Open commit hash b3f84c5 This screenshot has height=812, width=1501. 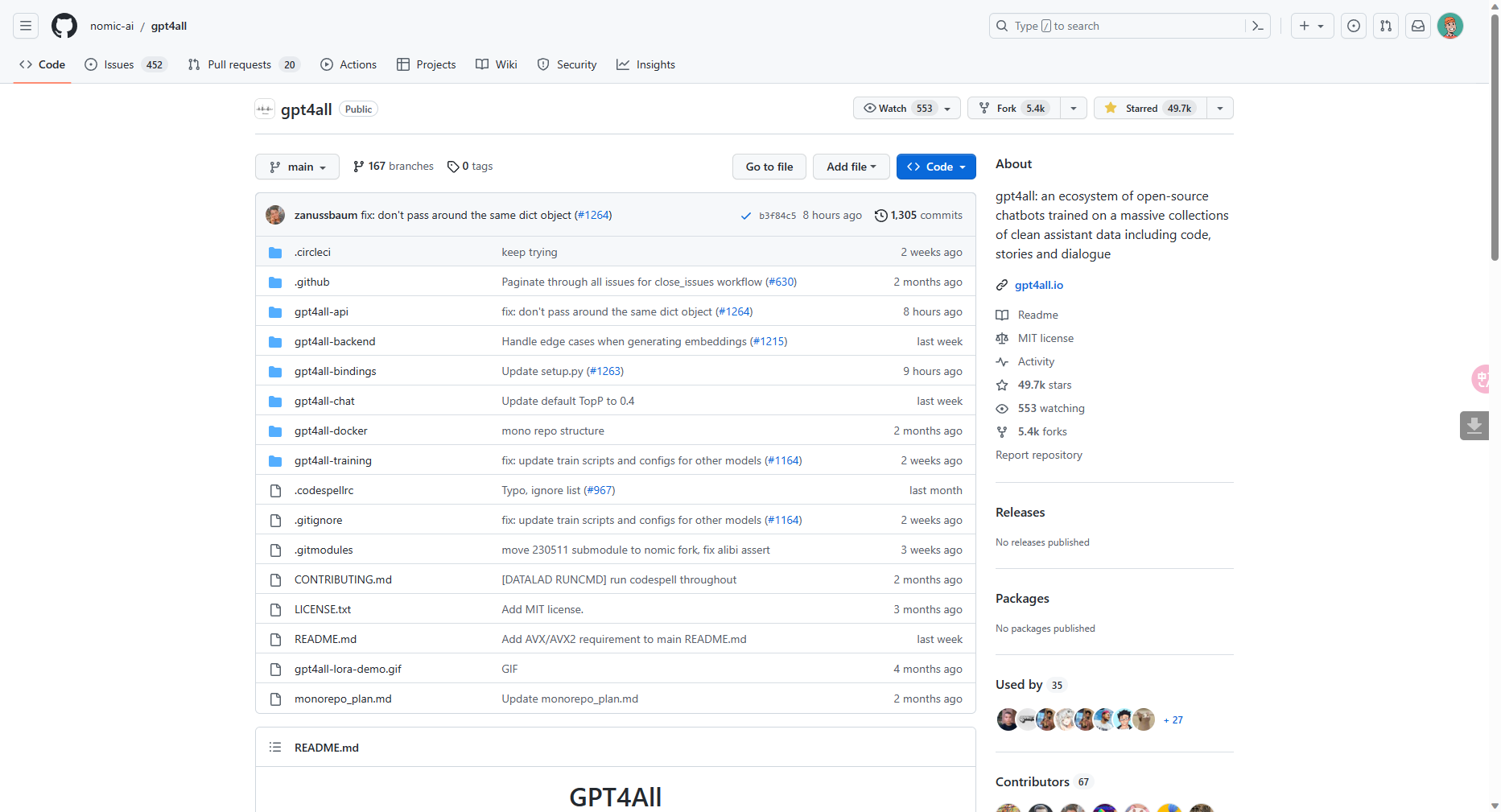point(777,216)
